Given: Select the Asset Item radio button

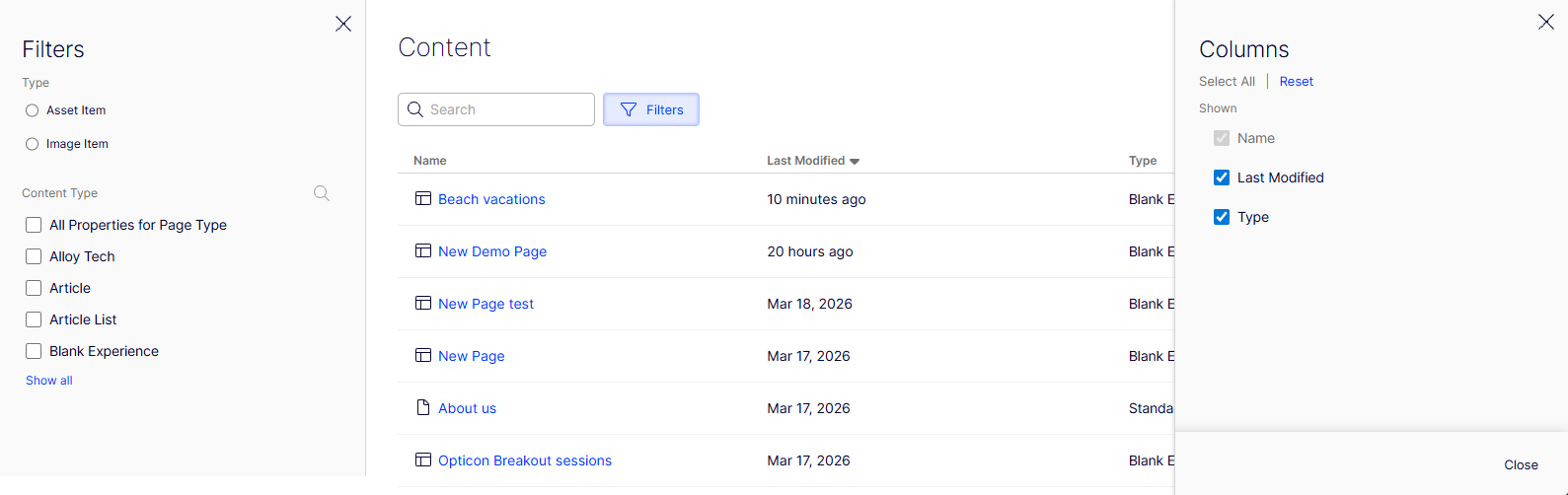Looking at the screenshot, I should click(x=33, y=110).
